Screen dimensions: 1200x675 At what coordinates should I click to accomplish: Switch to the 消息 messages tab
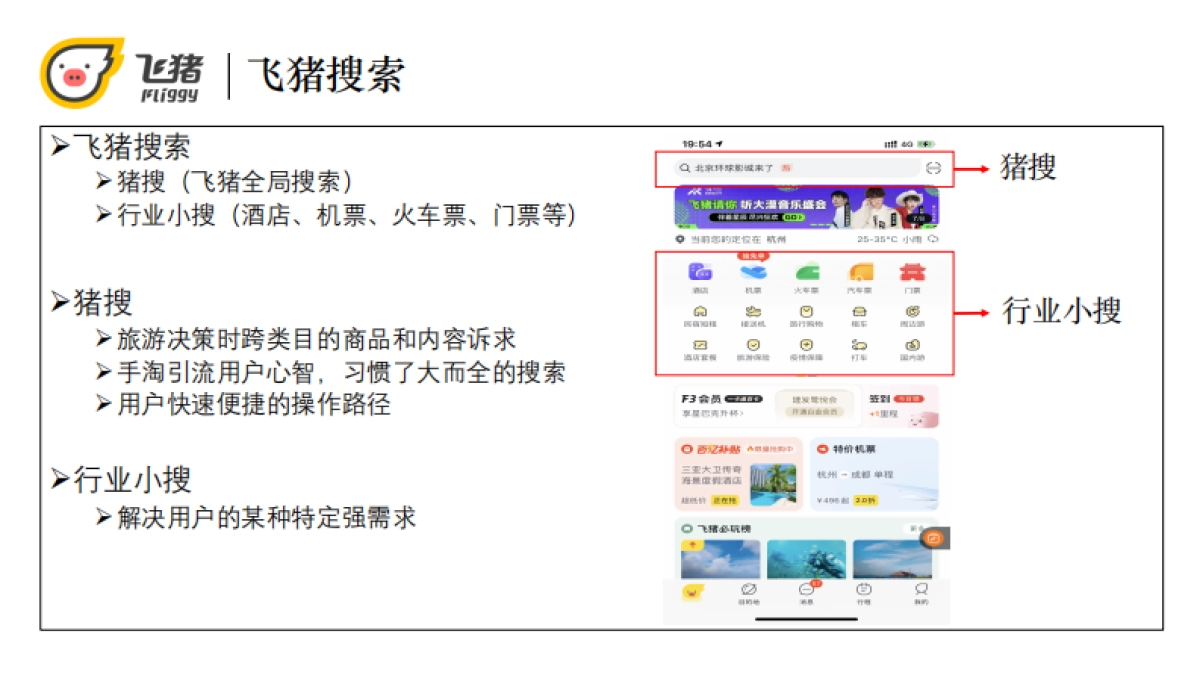[807, 593]
